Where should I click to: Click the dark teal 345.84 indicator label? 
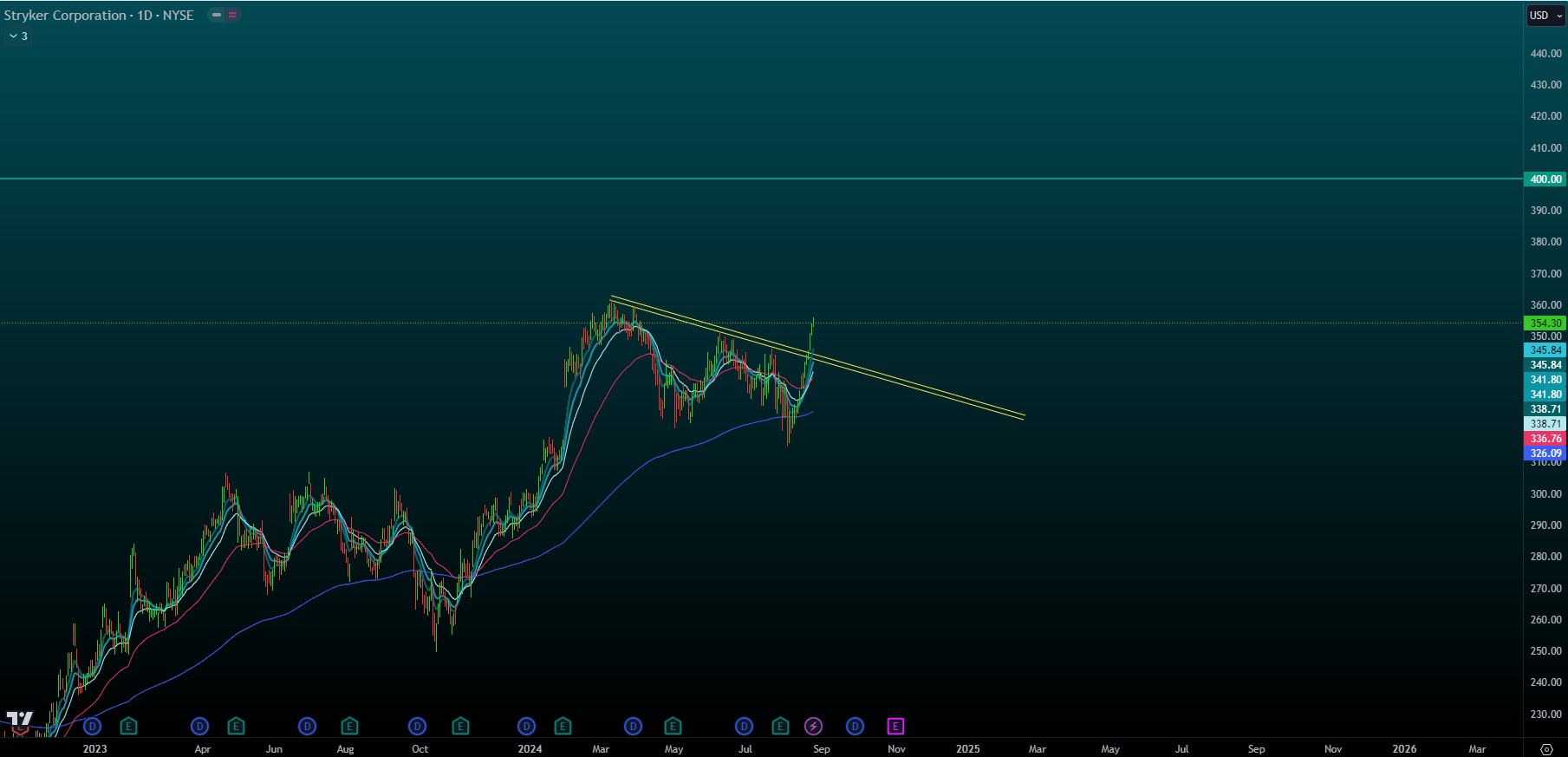(x=1545, y=365)
